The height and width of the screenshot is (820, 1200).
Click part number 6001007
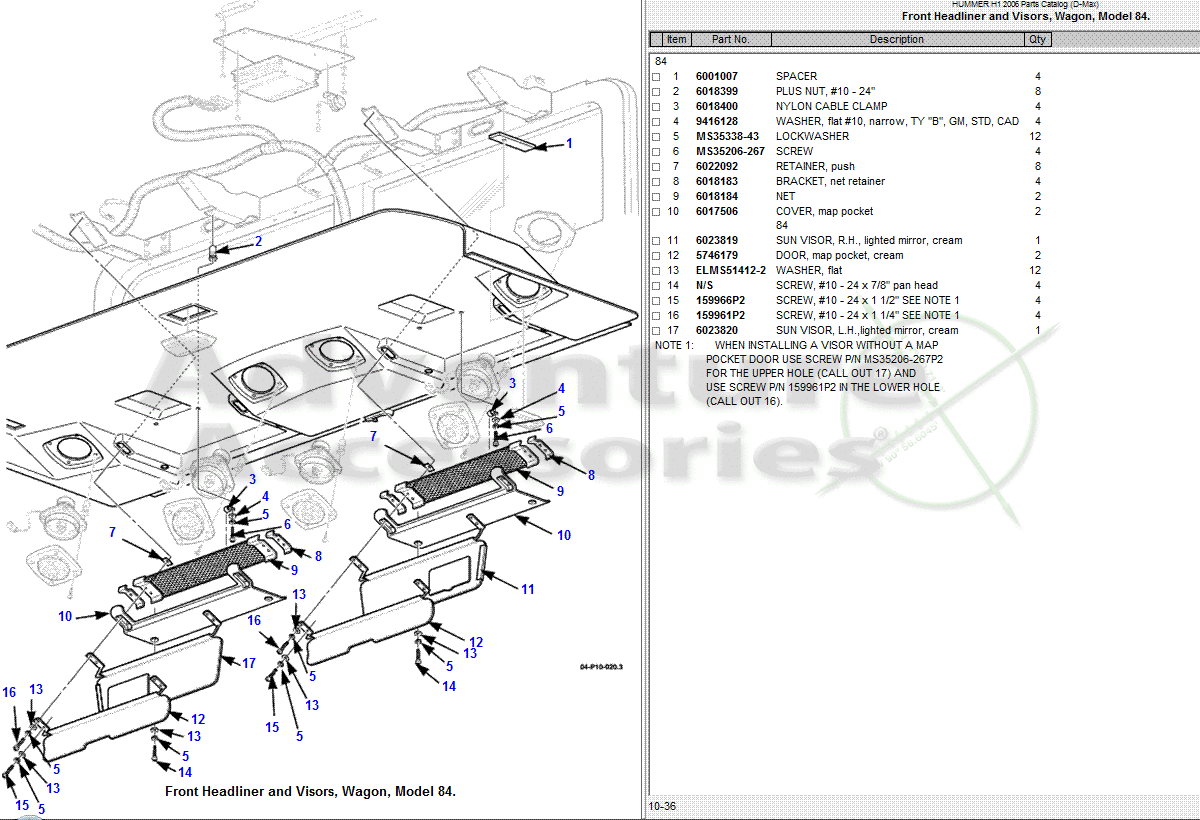click(x=717, y=77)
